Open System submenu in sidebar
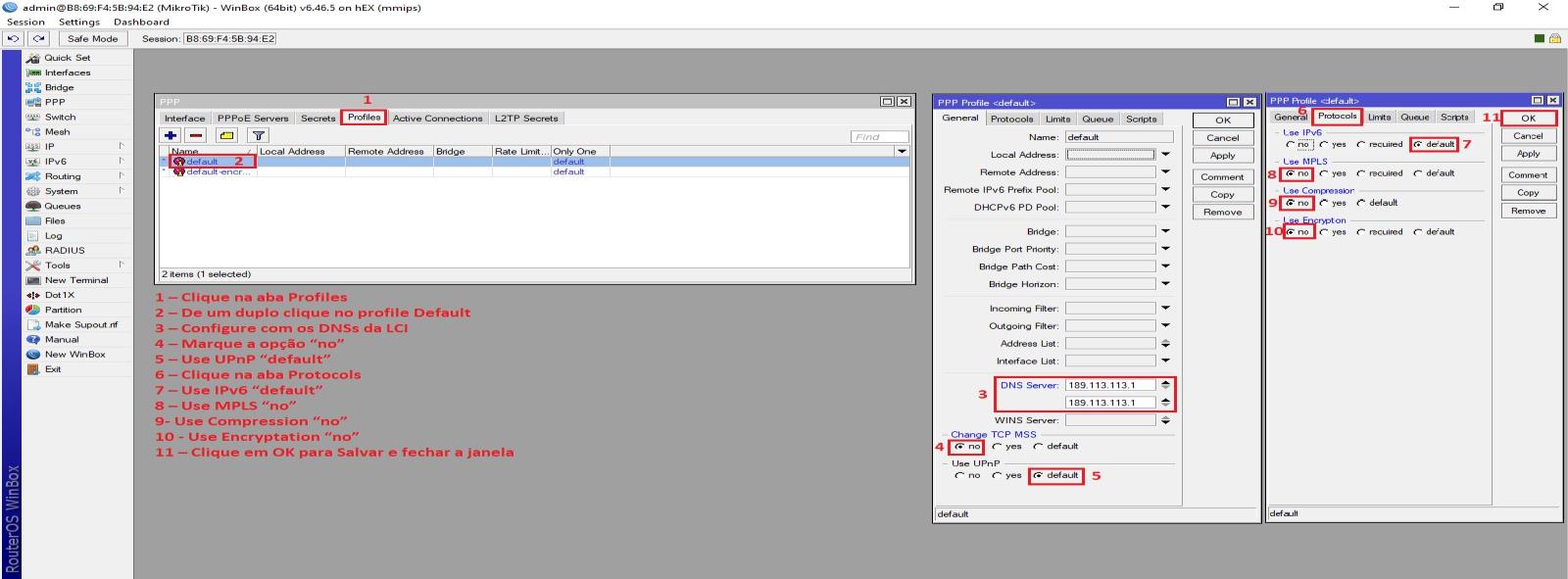 coord(61,191)
